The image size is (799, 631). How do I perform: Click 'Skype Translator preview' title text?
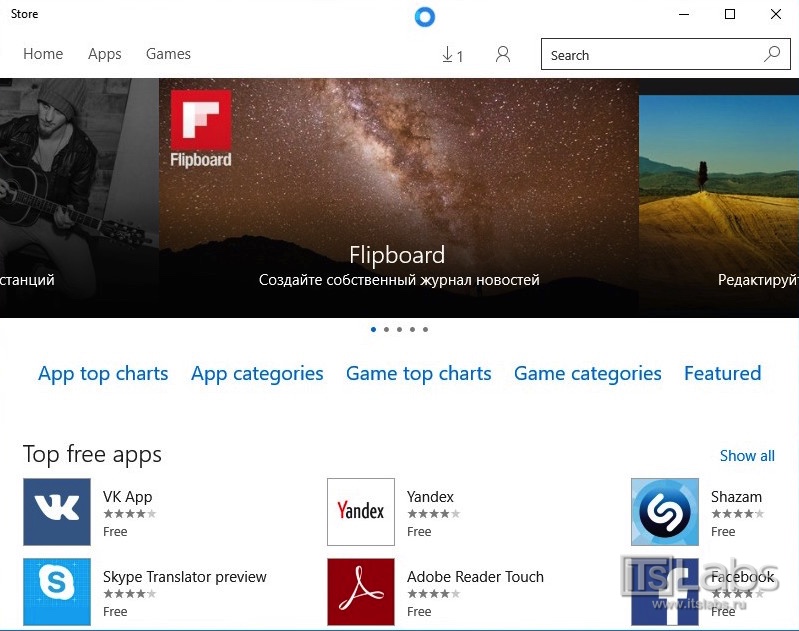coord(184,577)
